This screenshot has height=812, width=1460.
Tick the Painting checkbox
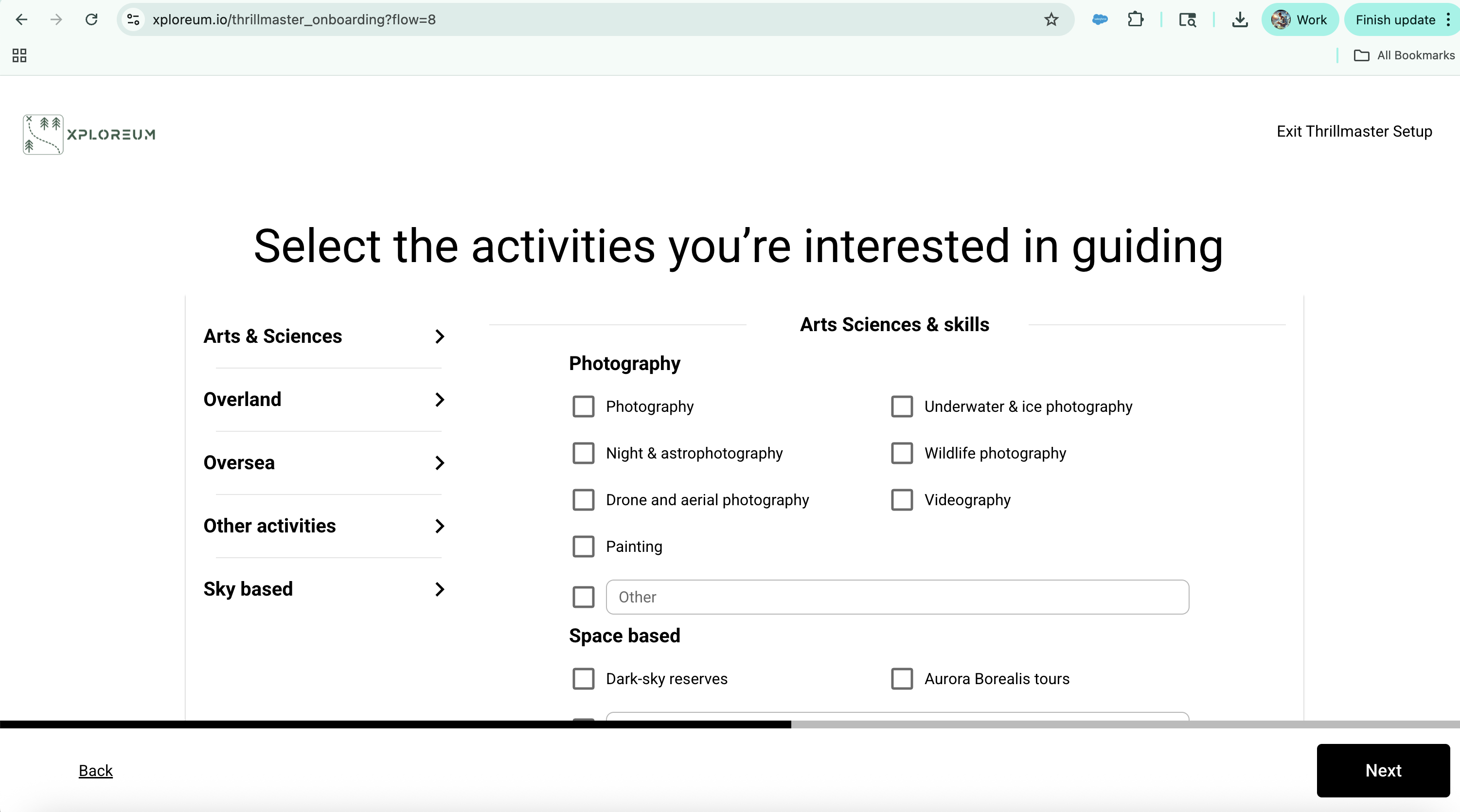tap(583, 546)
